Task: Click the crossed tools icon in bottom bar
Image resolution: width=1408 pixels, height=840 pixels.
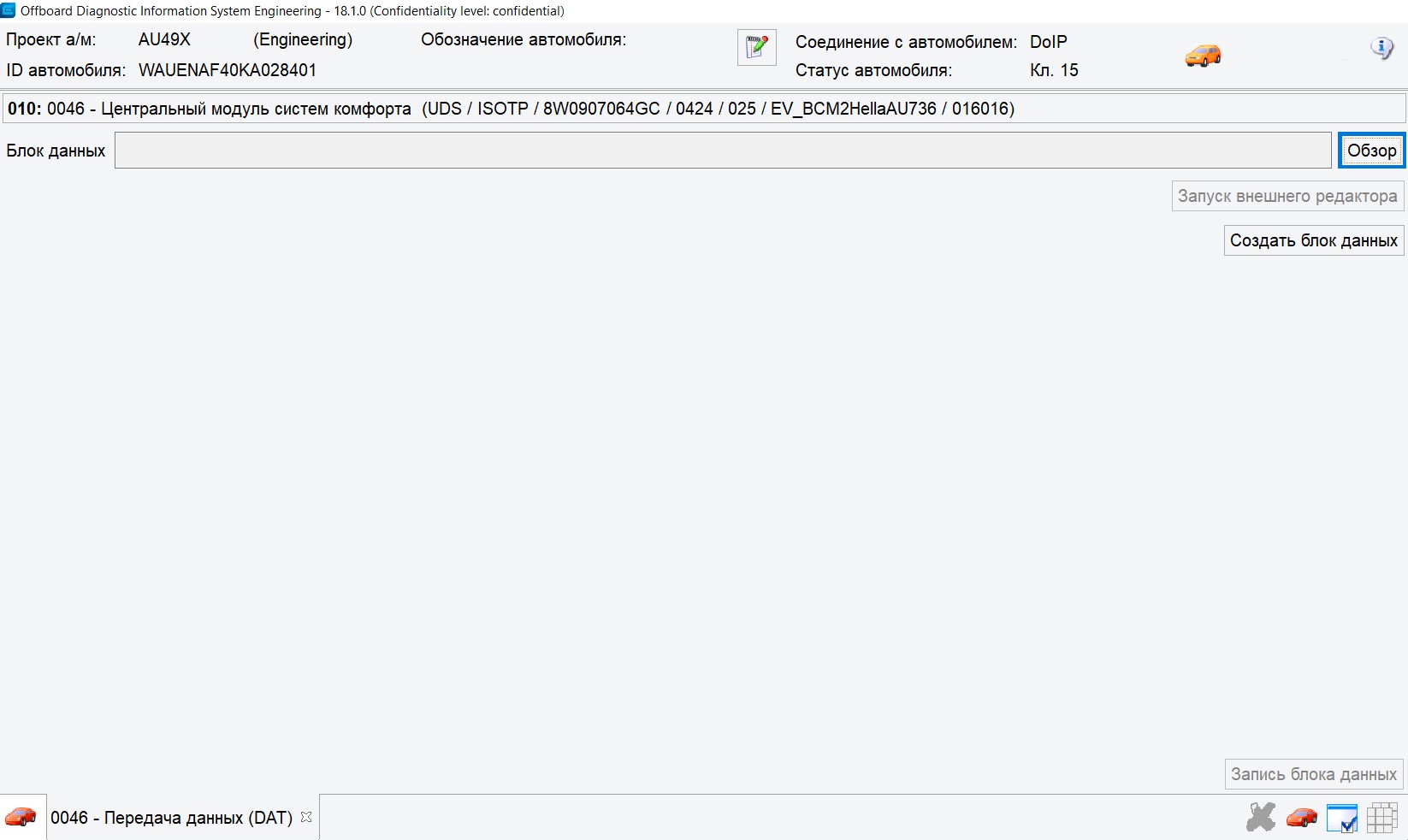Action: (x=1260, y=818)
